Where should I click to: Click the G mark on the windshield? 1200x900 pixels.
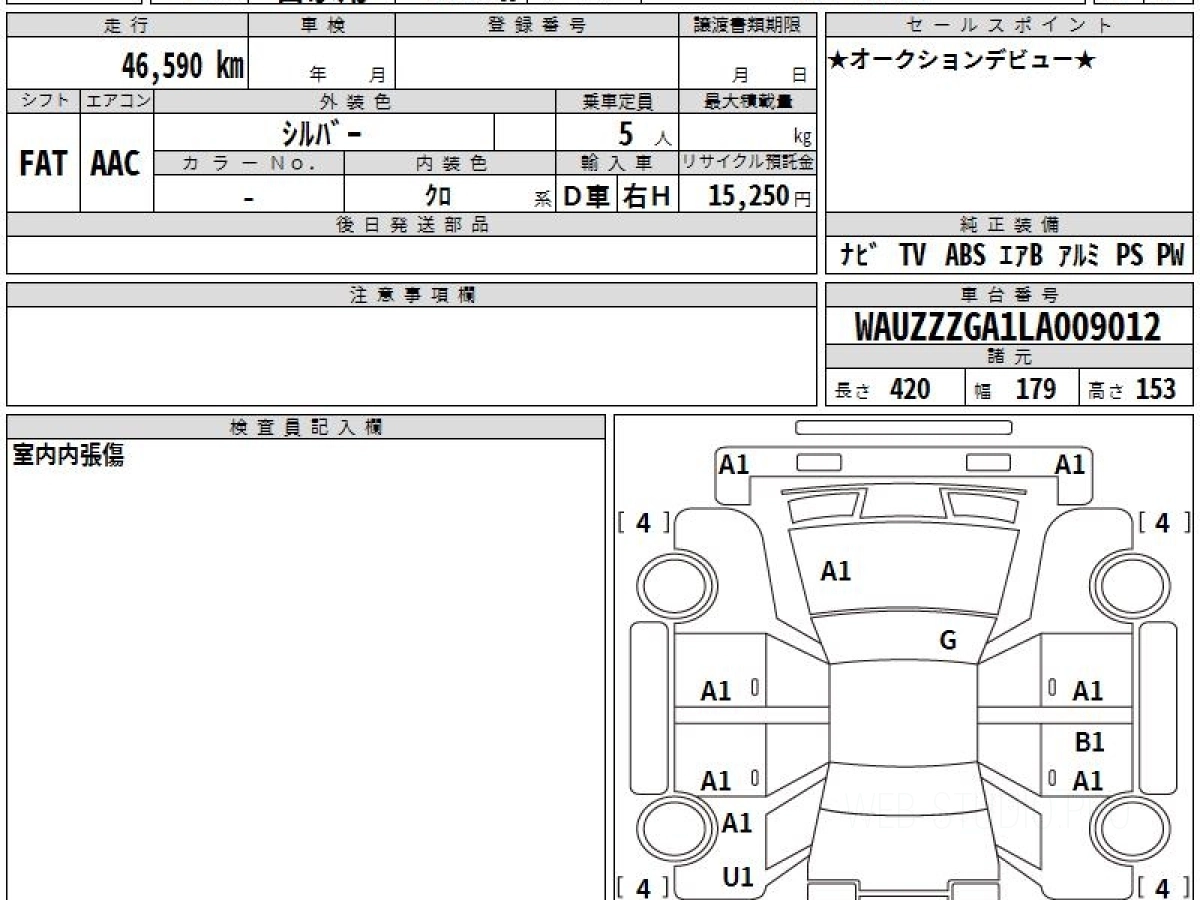[948, 641]
